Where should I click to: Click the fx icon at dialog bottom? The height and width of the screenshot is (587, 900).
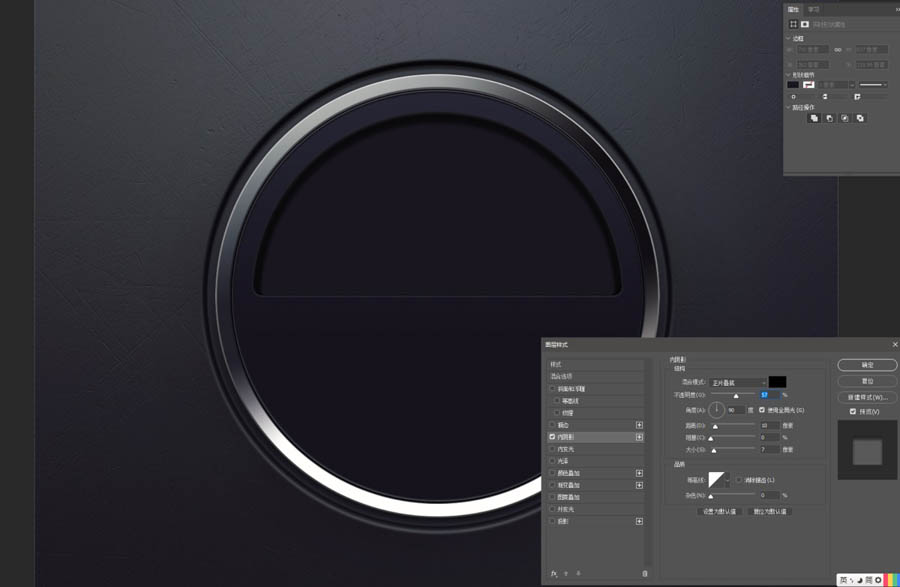coord(554,573)
